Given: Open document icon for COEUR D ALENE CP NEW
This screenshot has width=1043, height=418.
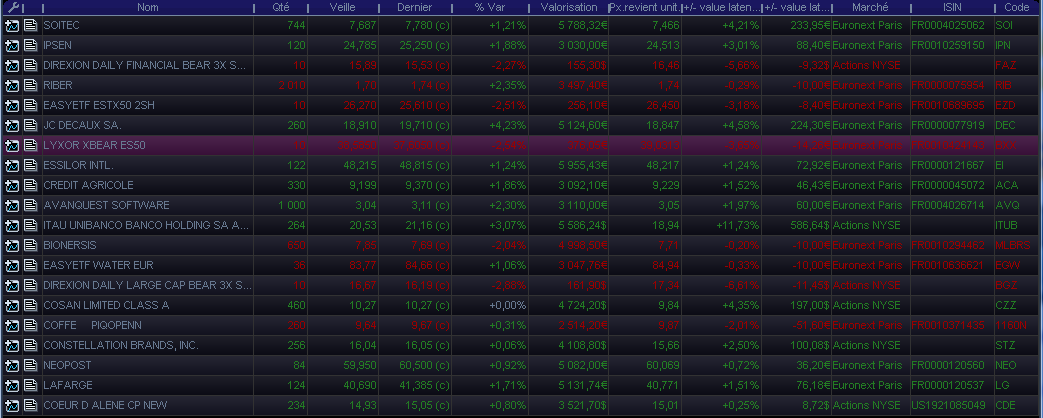Looking at the screenshot, I should [x=31, y=405].
